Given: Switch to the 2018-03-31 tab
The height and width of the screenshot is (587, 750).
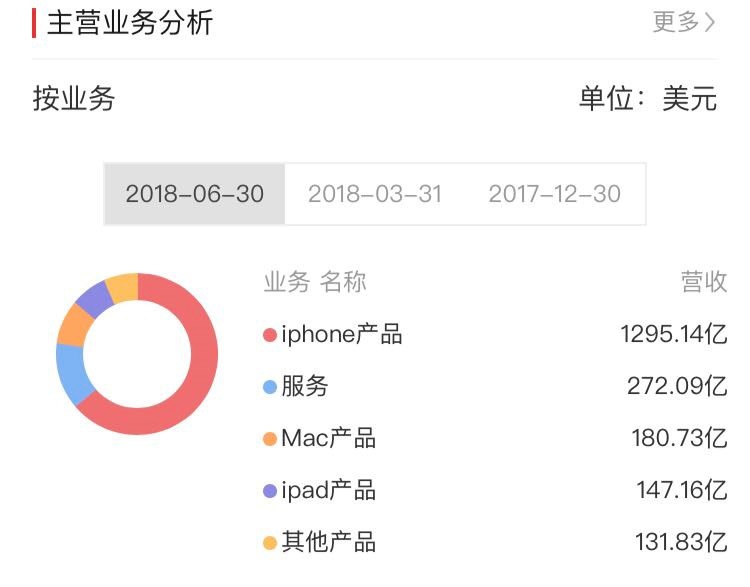Looking at the screenshot, I should click(375, 194).
